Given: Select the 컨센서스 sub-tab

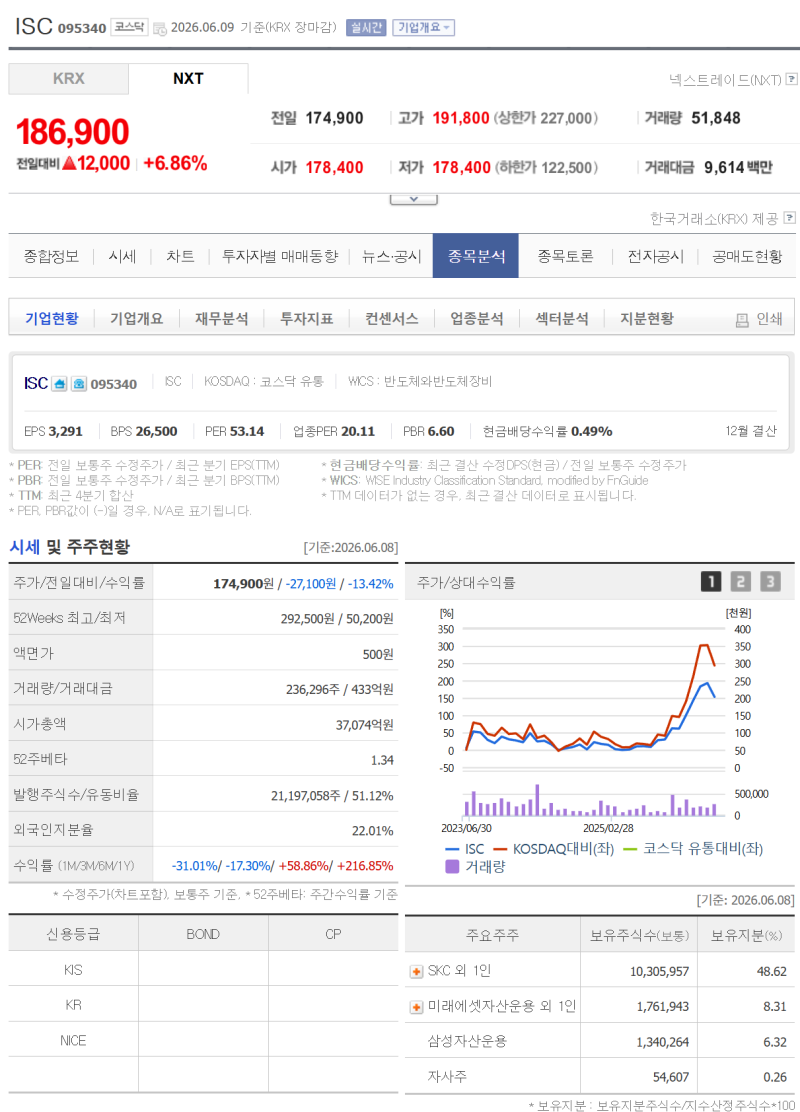Looking at the screenshot, I should click(391, 318).
